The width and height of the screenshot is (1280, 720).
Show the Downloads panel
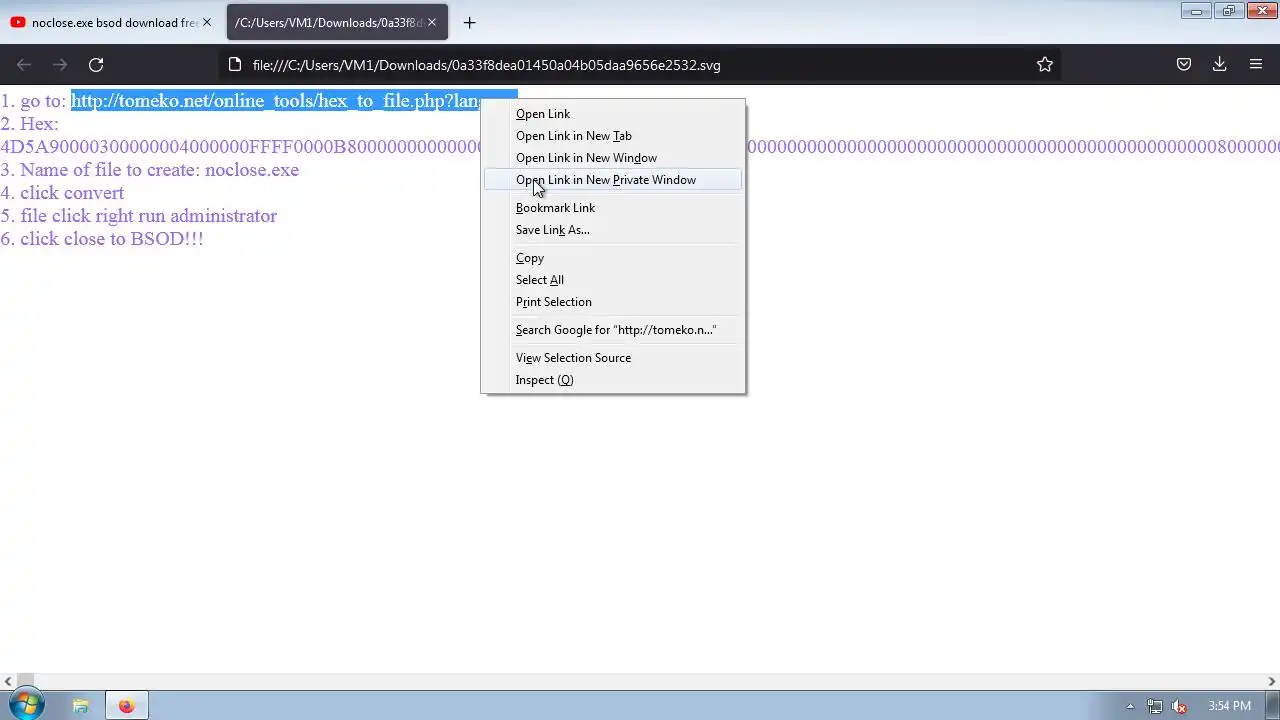tap(1220, 65)
